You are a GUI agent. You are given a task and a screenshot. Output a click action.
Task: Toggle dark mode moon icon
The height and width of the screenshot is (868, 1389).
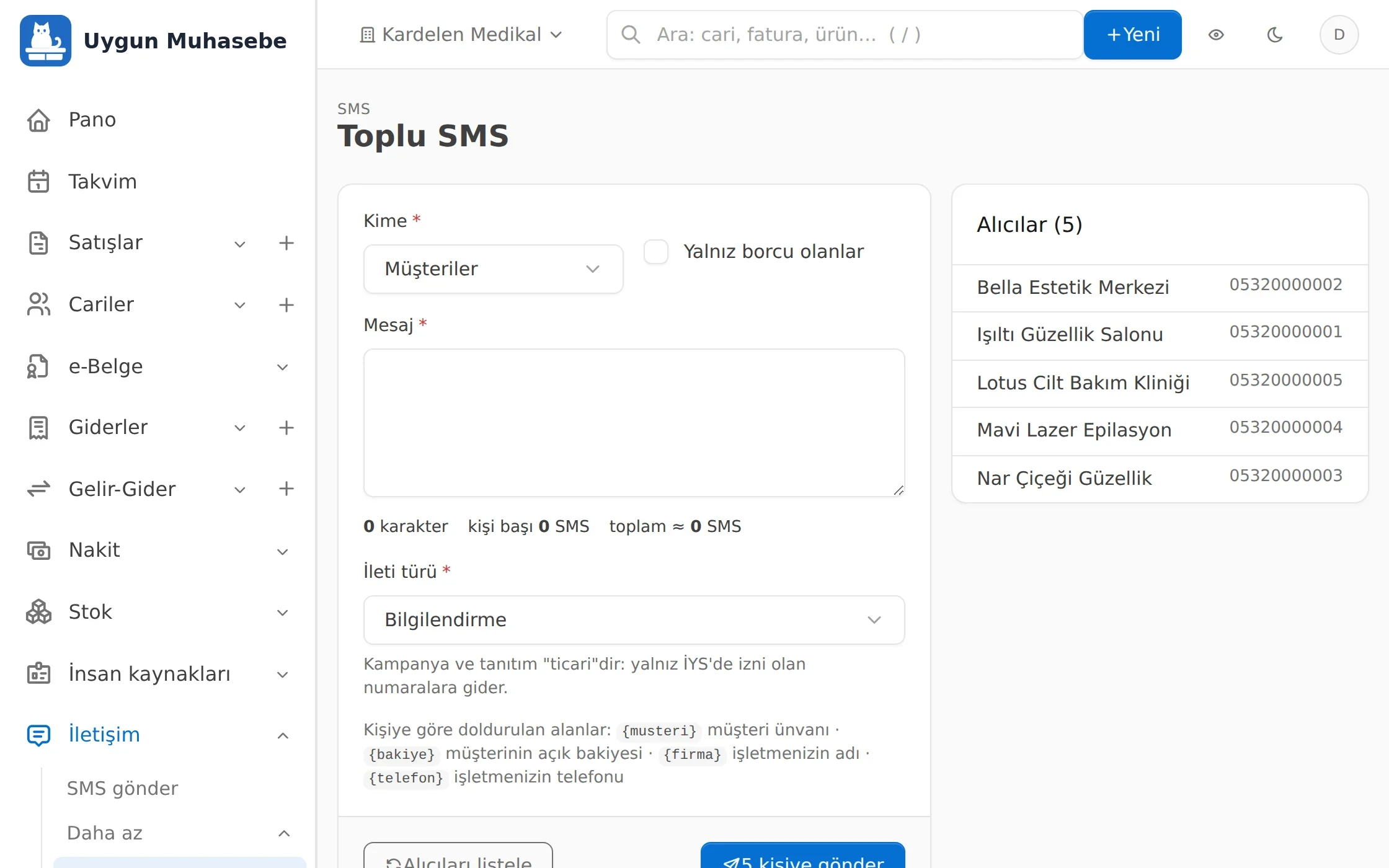1274,35
